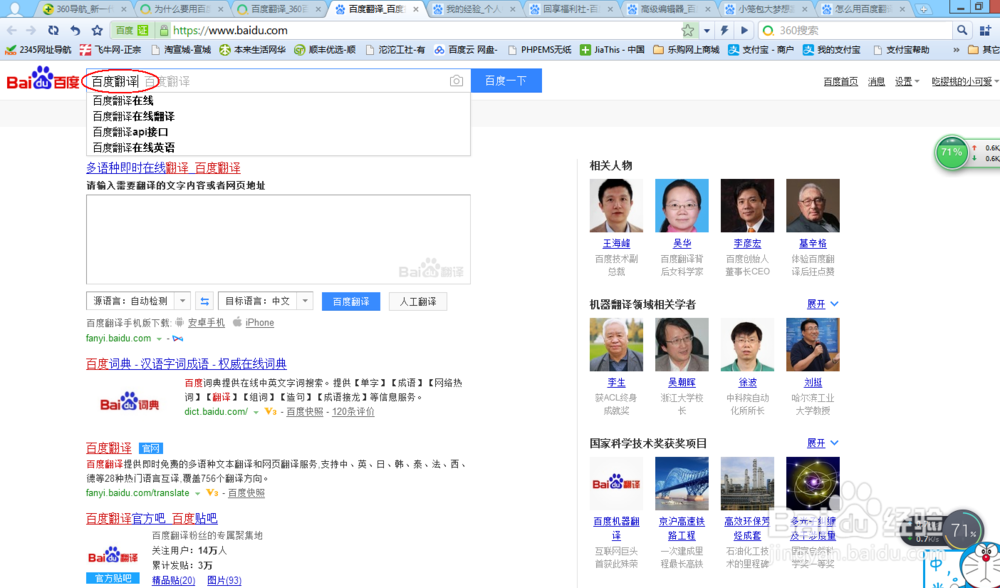Click the Baidu logo
Screen dimensions: 1000x588
tap(43, 78)
